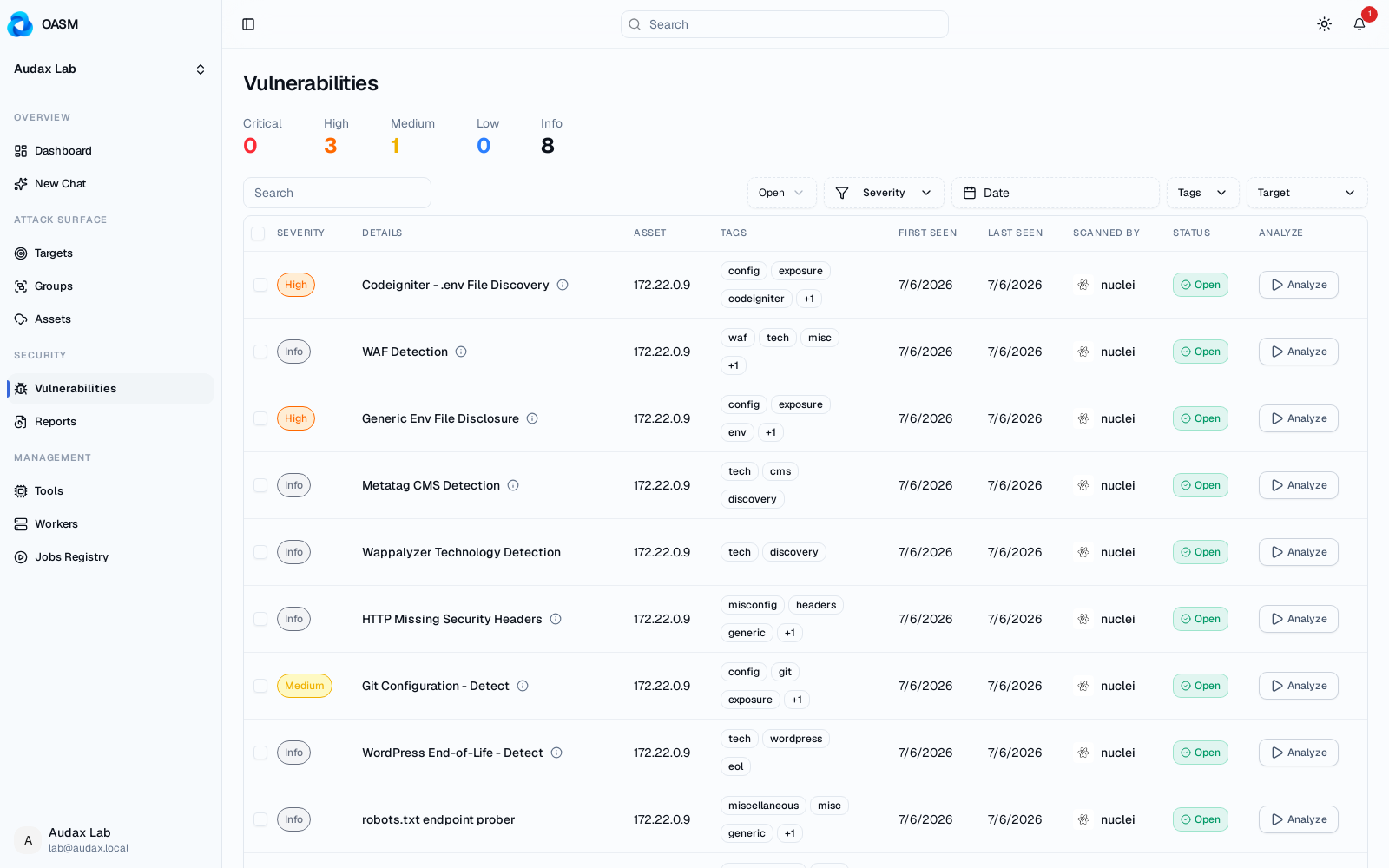Image resolution: width=1389 pixels, height=868 pixels.
Task: Open the Audax Lab workspace switcher
Action: coord(110,69)
